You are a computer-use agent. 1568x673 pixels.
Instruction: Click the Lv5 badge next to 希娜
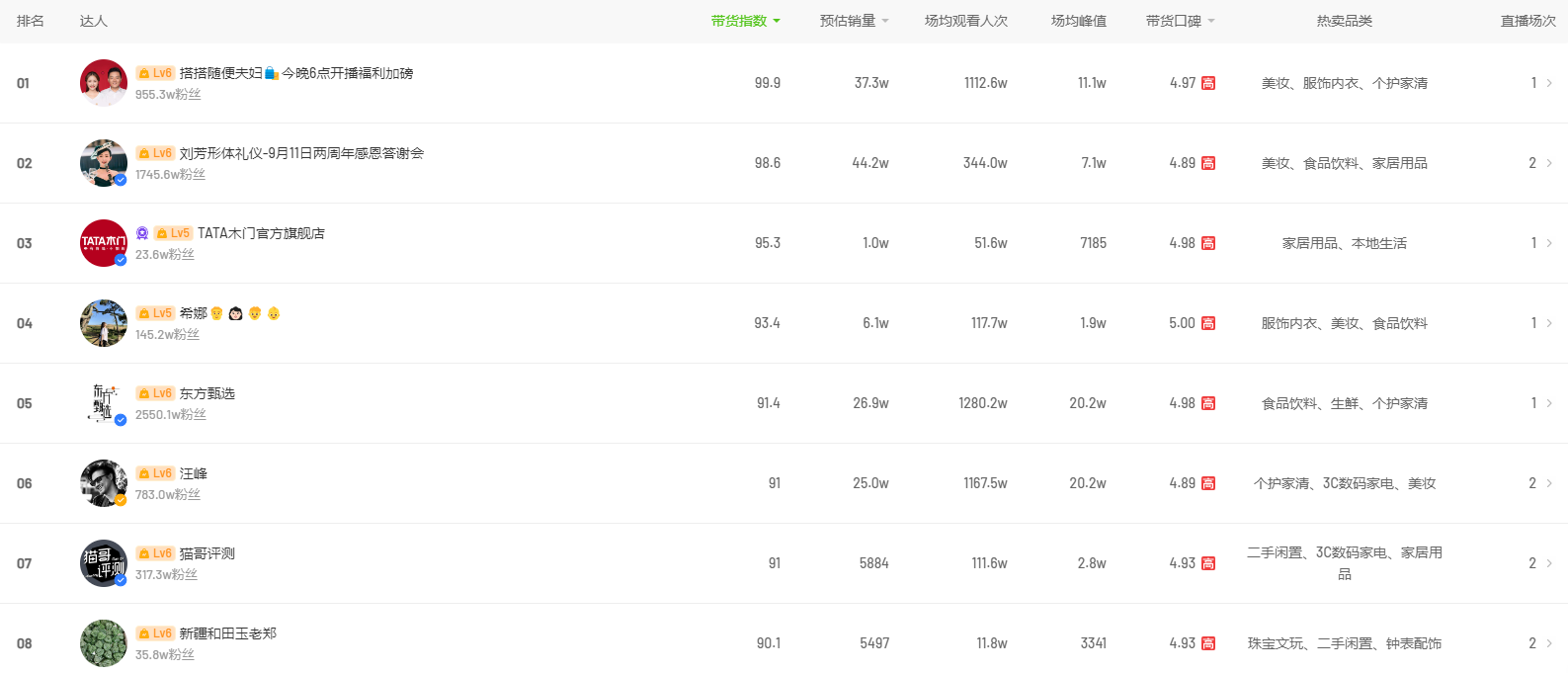coord(155,313)
